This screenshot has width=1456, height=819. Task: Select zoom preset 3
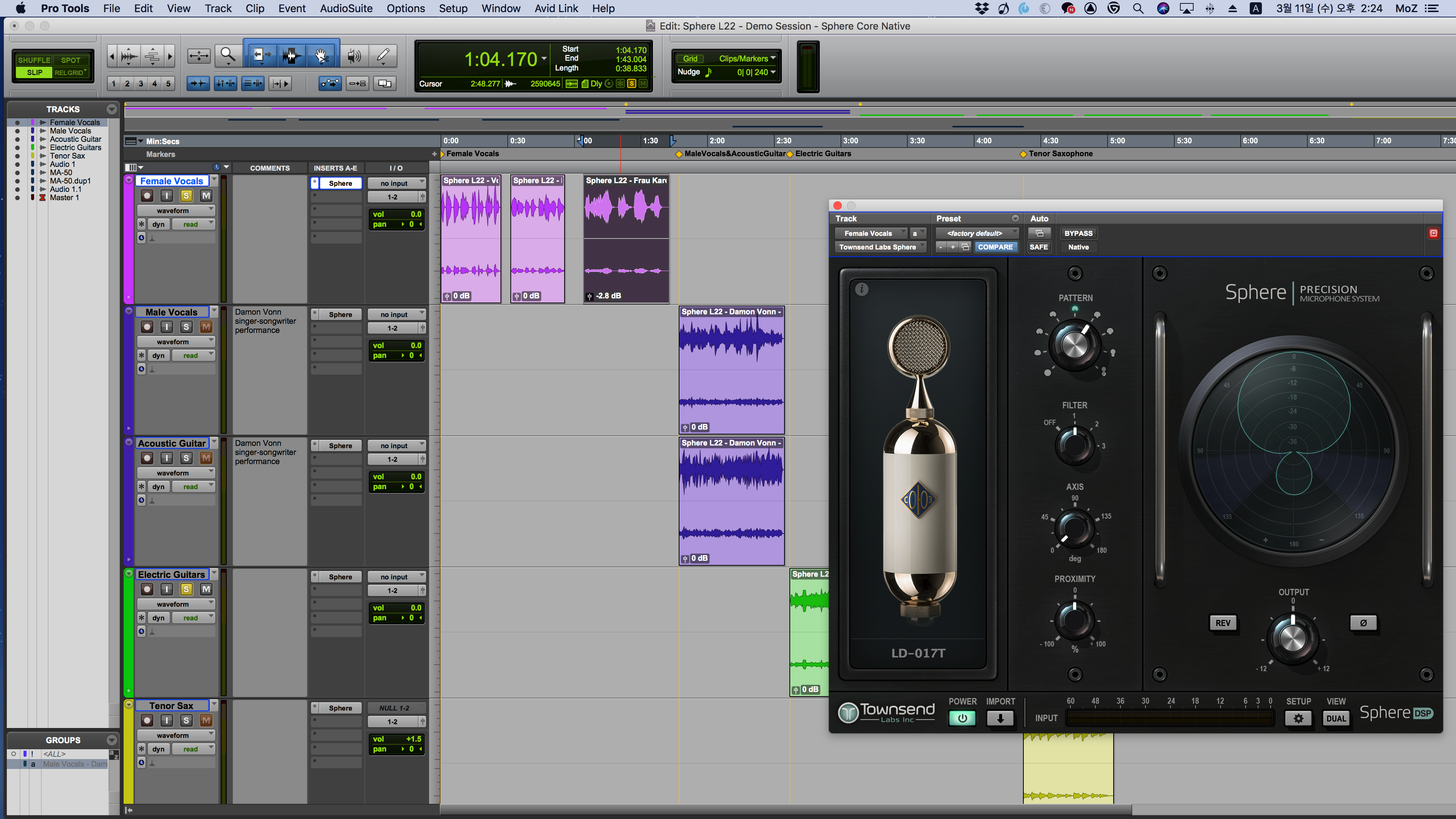(141, 84)
